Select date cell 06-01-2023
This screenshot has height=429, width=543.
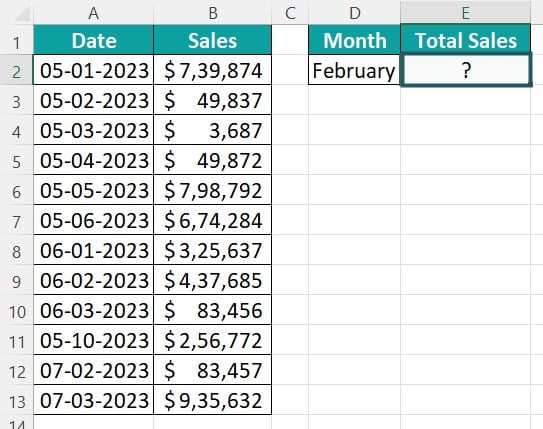click(94, 250)
